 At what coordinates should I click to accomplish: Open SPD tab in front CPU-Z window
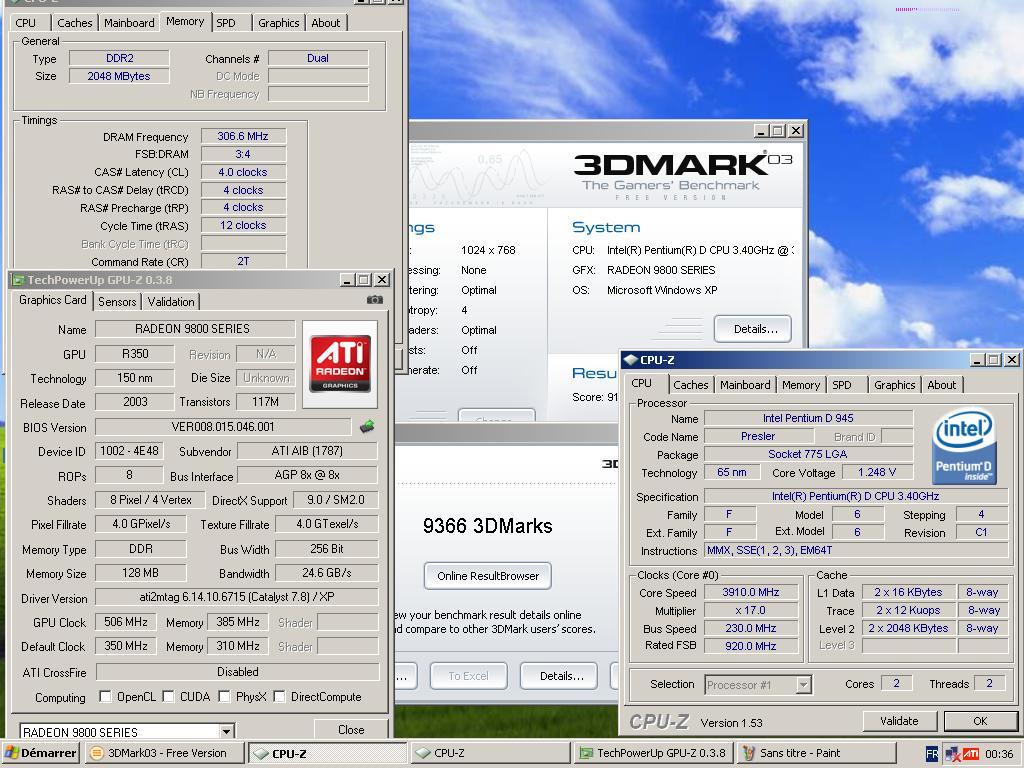tap(842, 385)
